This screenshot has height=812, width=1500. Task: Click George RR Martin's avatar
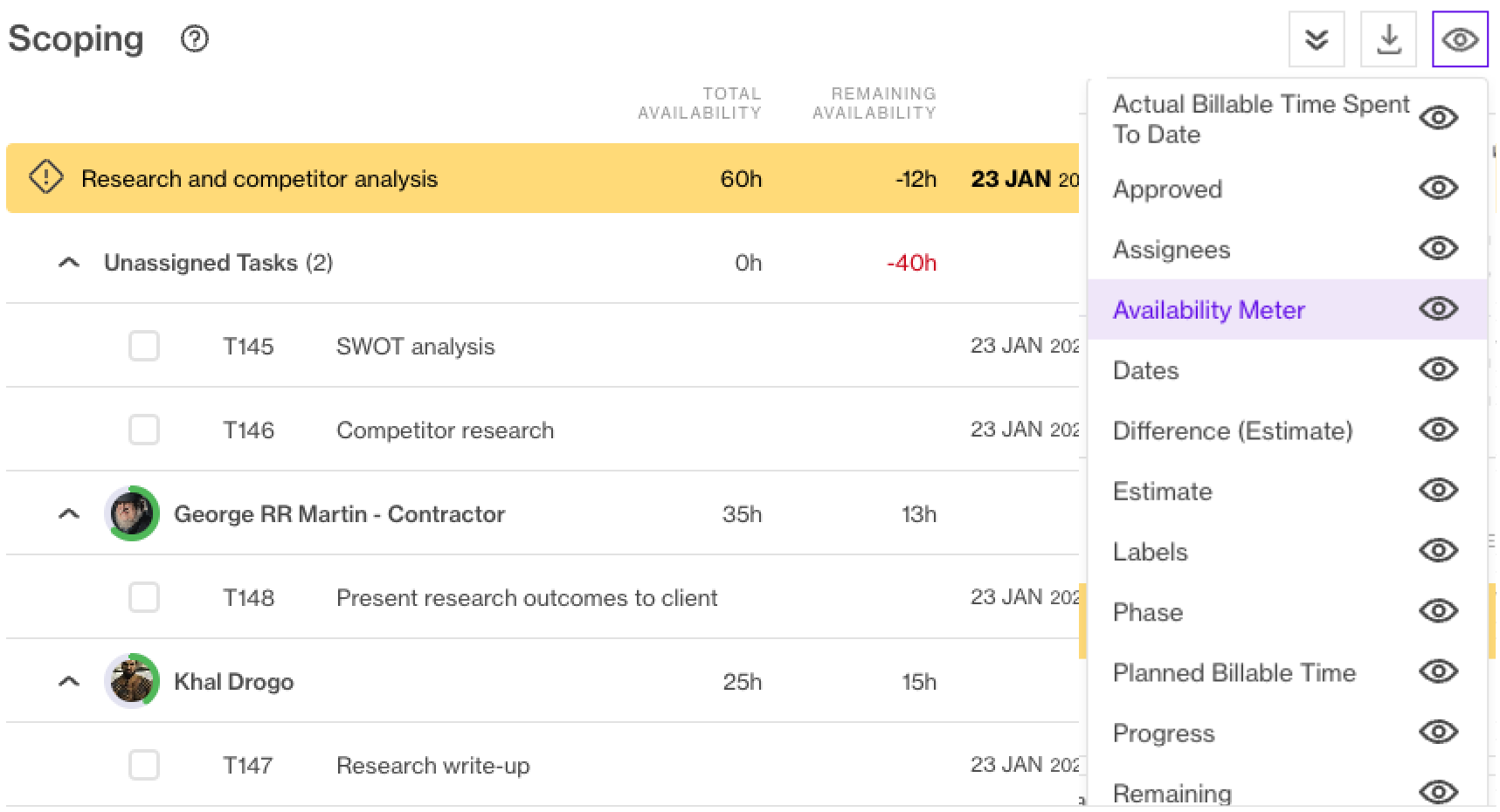[132, 513]
